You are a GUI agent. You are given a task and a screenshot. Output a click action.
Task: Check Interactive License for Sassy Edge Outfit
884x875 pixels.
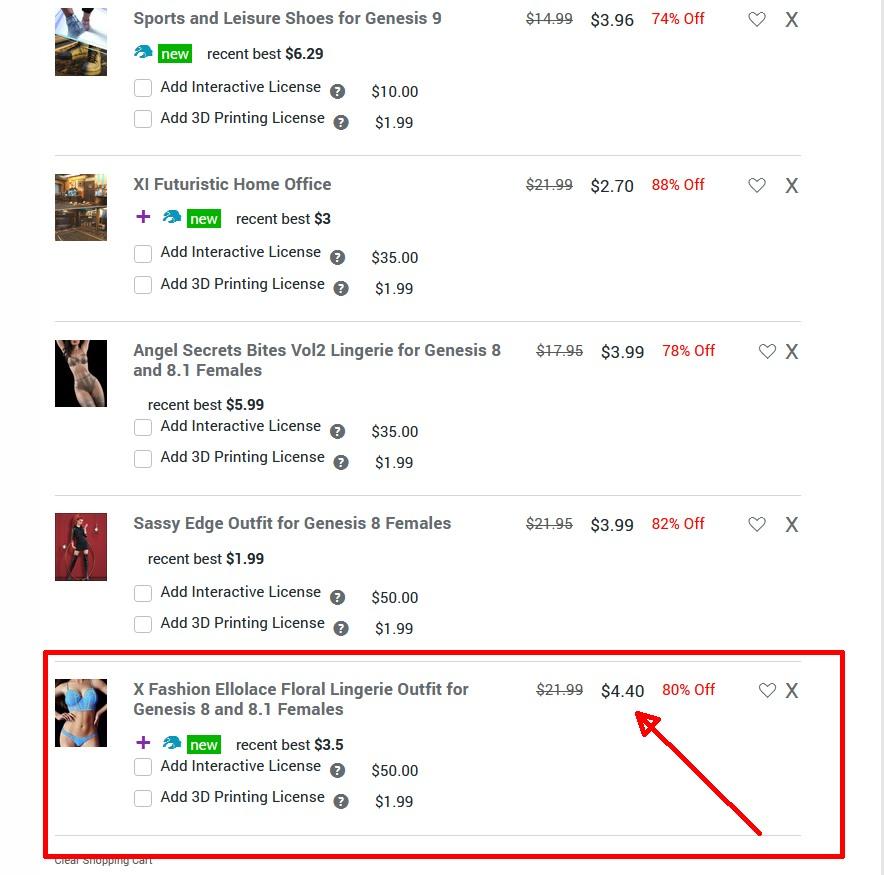click(143, 593)
